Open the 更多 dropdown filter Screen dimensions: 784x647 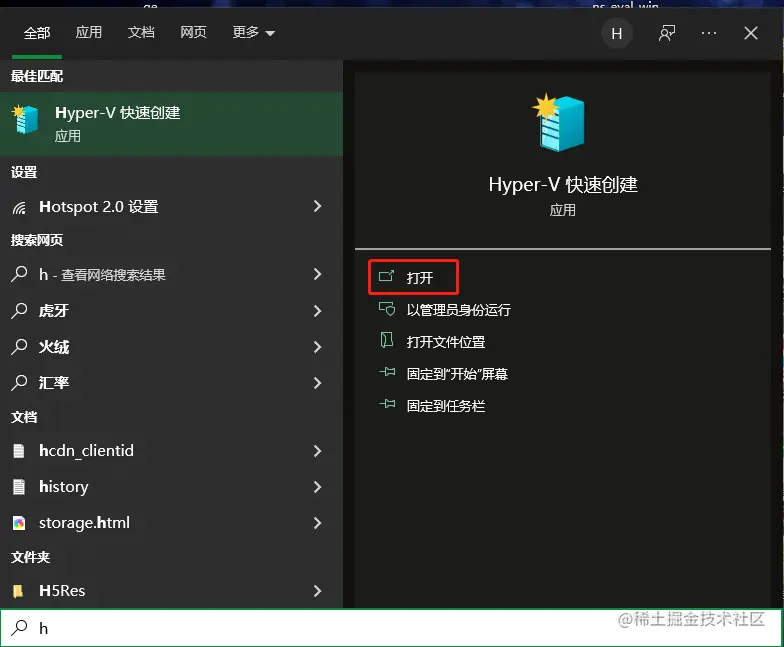(254, 32)
